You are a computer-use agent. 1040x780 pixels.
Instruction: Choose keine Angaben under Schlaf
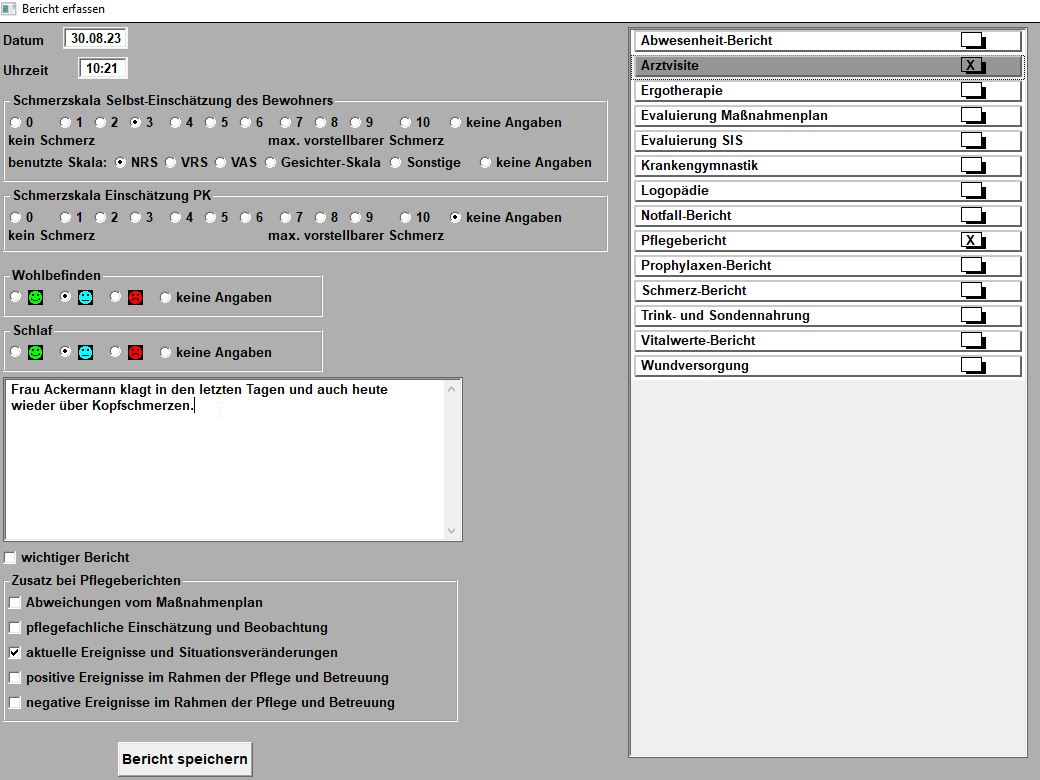165,353
